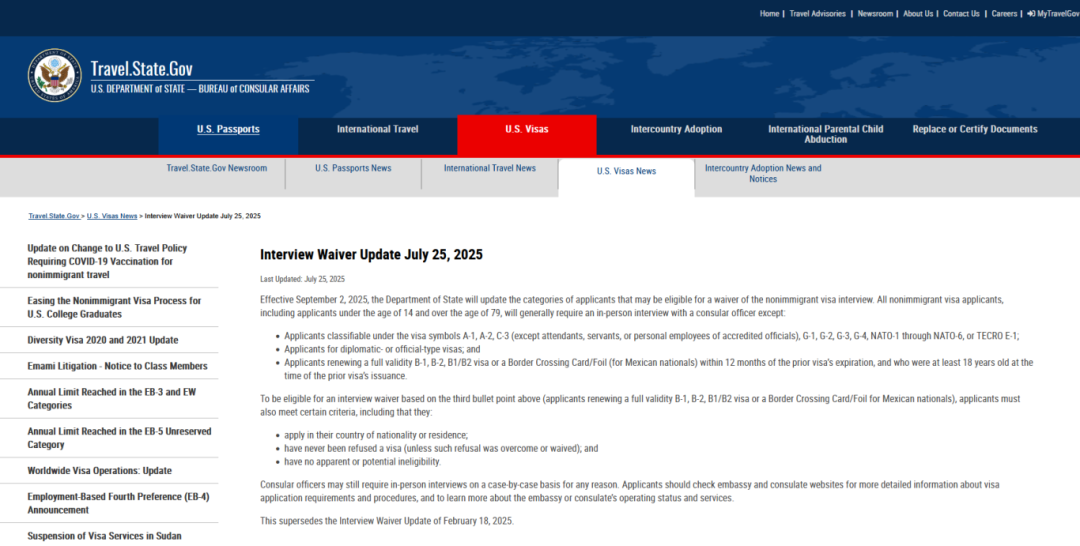Open Diversity Visa 2020 and 2021 Update
Screen dimensions: 1080x546
(103, 340)
